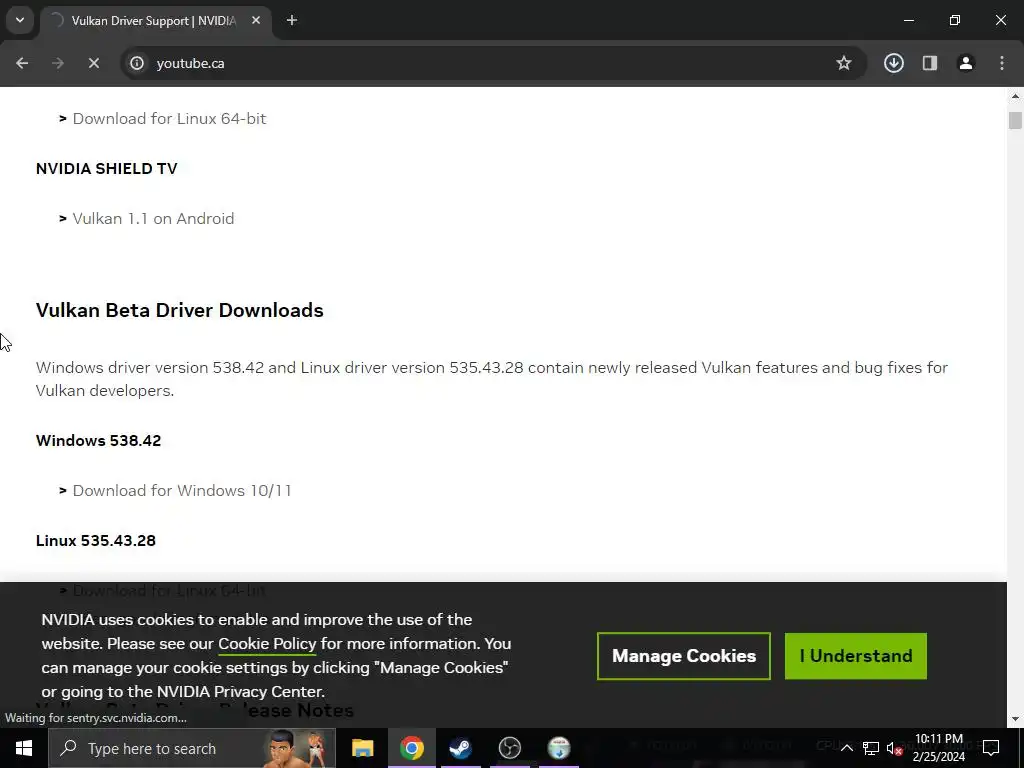Open Download for Windows 10/11 link
The height and width of the screenshot is (768, 1024).
pos(182,491)
